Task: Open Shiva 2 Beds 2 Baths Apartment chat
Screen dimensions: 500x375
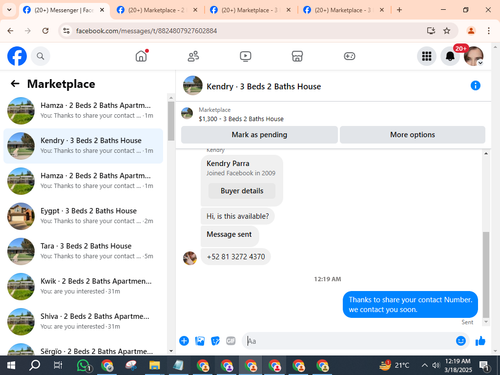Action: tap(83, 321)
